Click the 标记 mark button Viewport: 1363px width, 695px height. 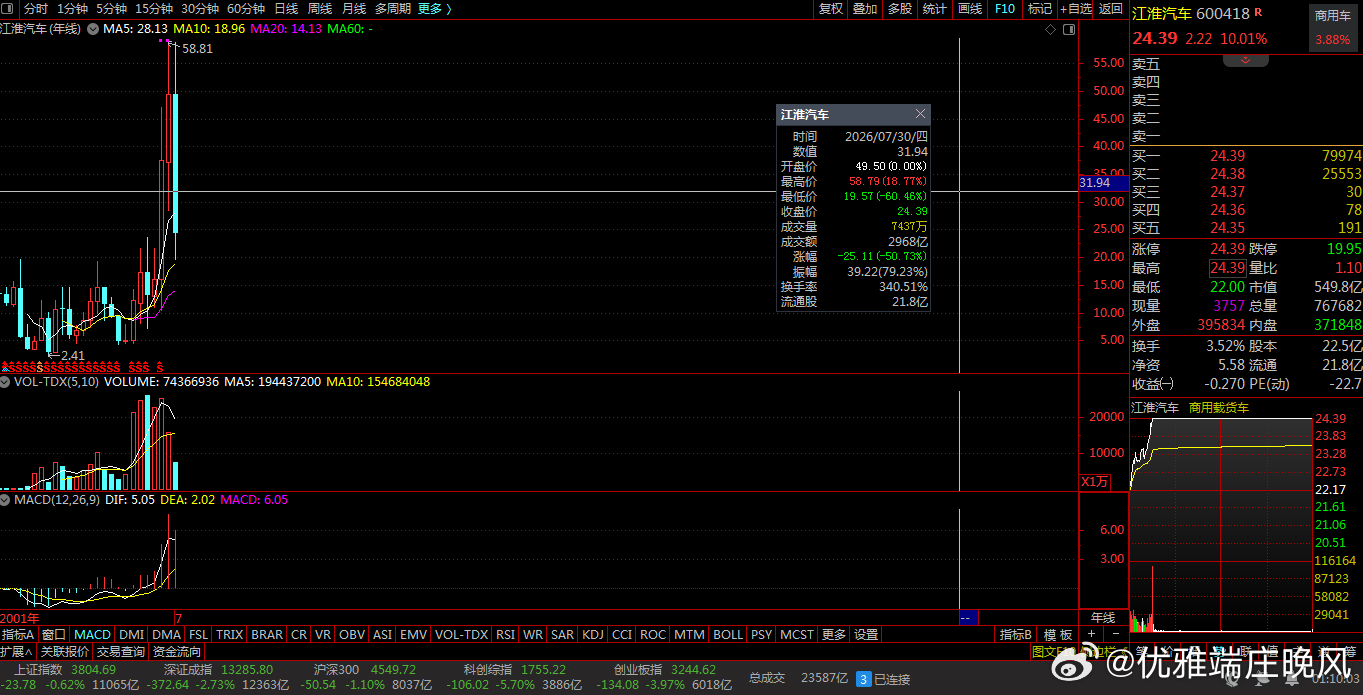coord(1040,9)
